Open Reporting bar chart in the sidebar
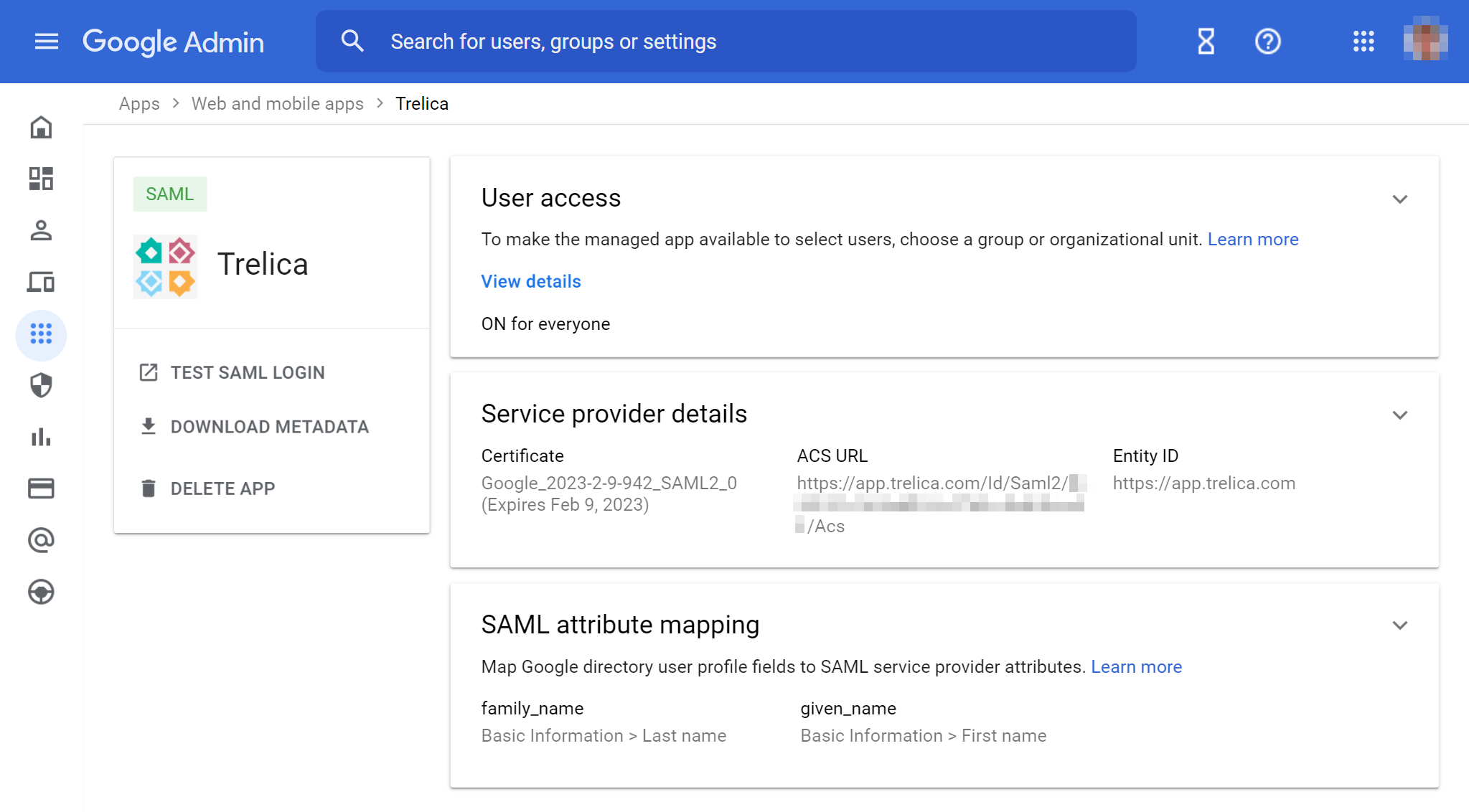This screenshot has height=812, width=1469. (41, 437)
